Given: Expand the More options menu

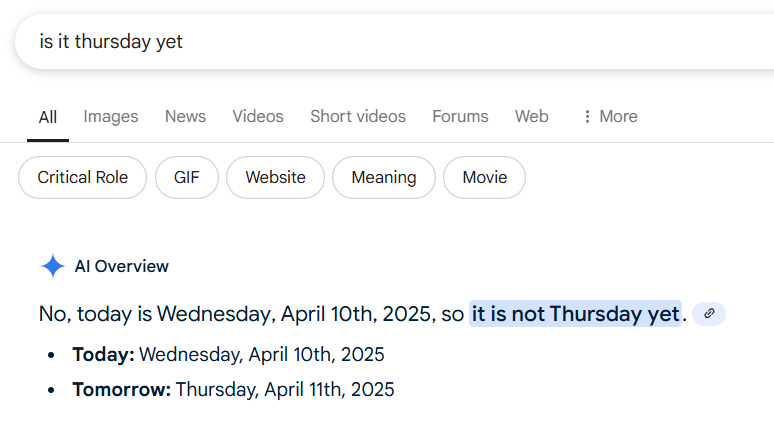Looking at the screenshot, I should [609, 117].
